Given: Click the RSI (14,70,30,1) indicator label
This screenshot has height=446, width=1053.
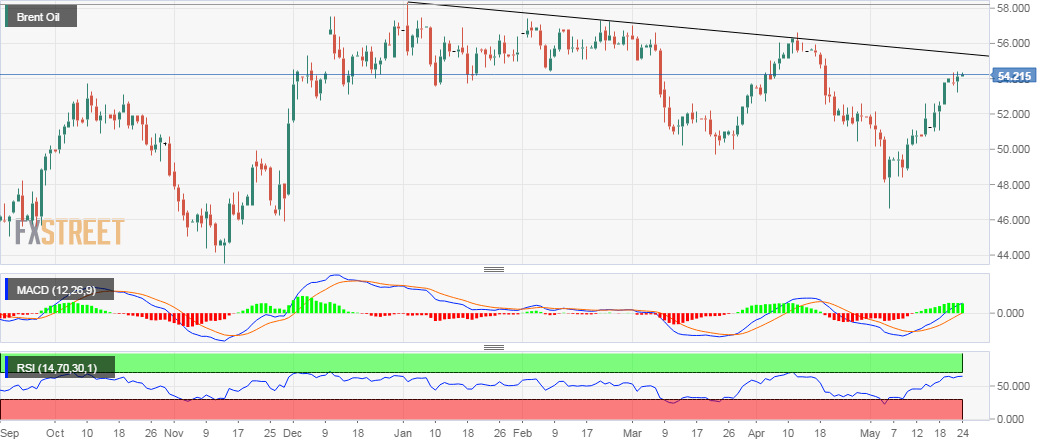Looking at the screenshot, I should pyautogui.click(x=60, y=367).
